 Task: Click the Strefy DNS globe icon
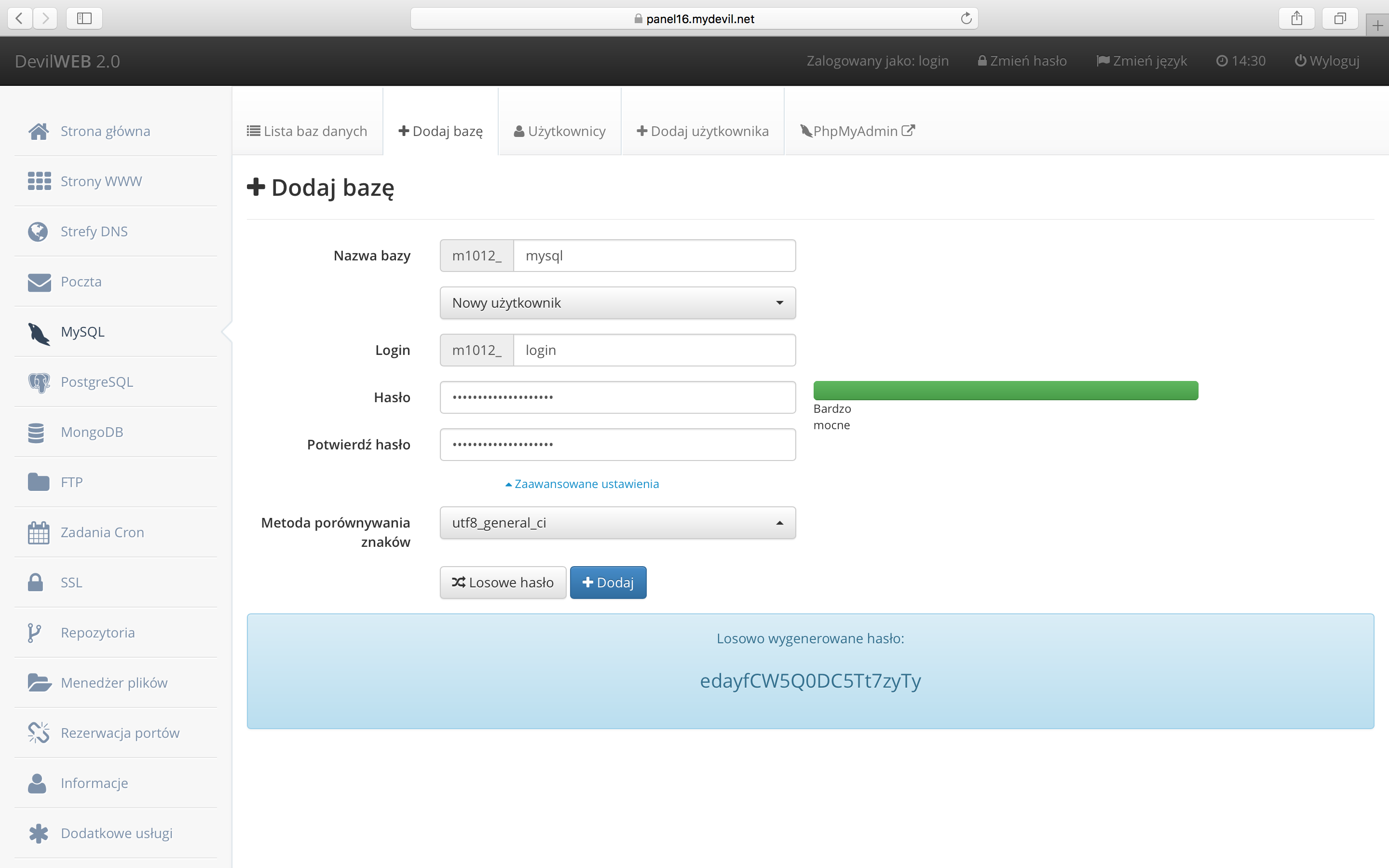pyautogui.click(x=38, y=231)
